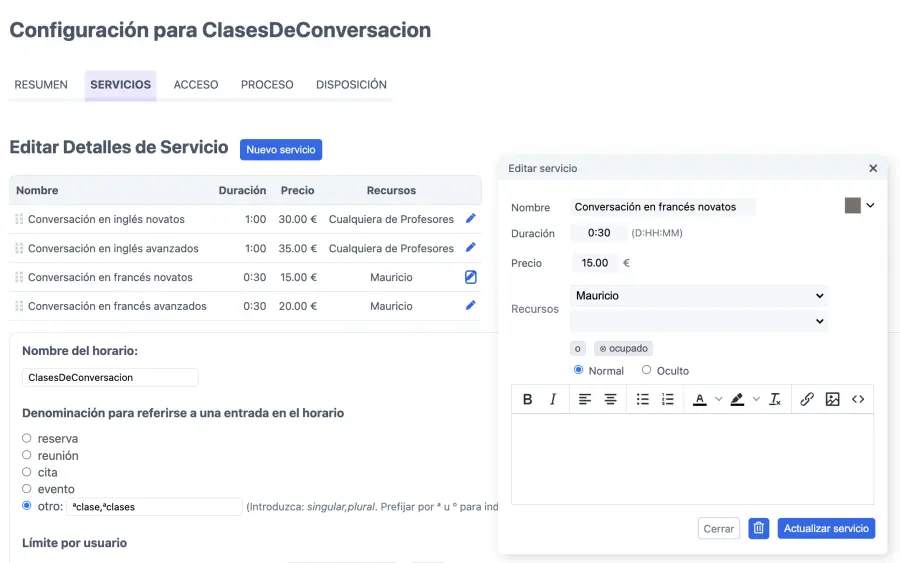Click the Nuevo servicio button
900x563 pixels.
click(281, 150)
